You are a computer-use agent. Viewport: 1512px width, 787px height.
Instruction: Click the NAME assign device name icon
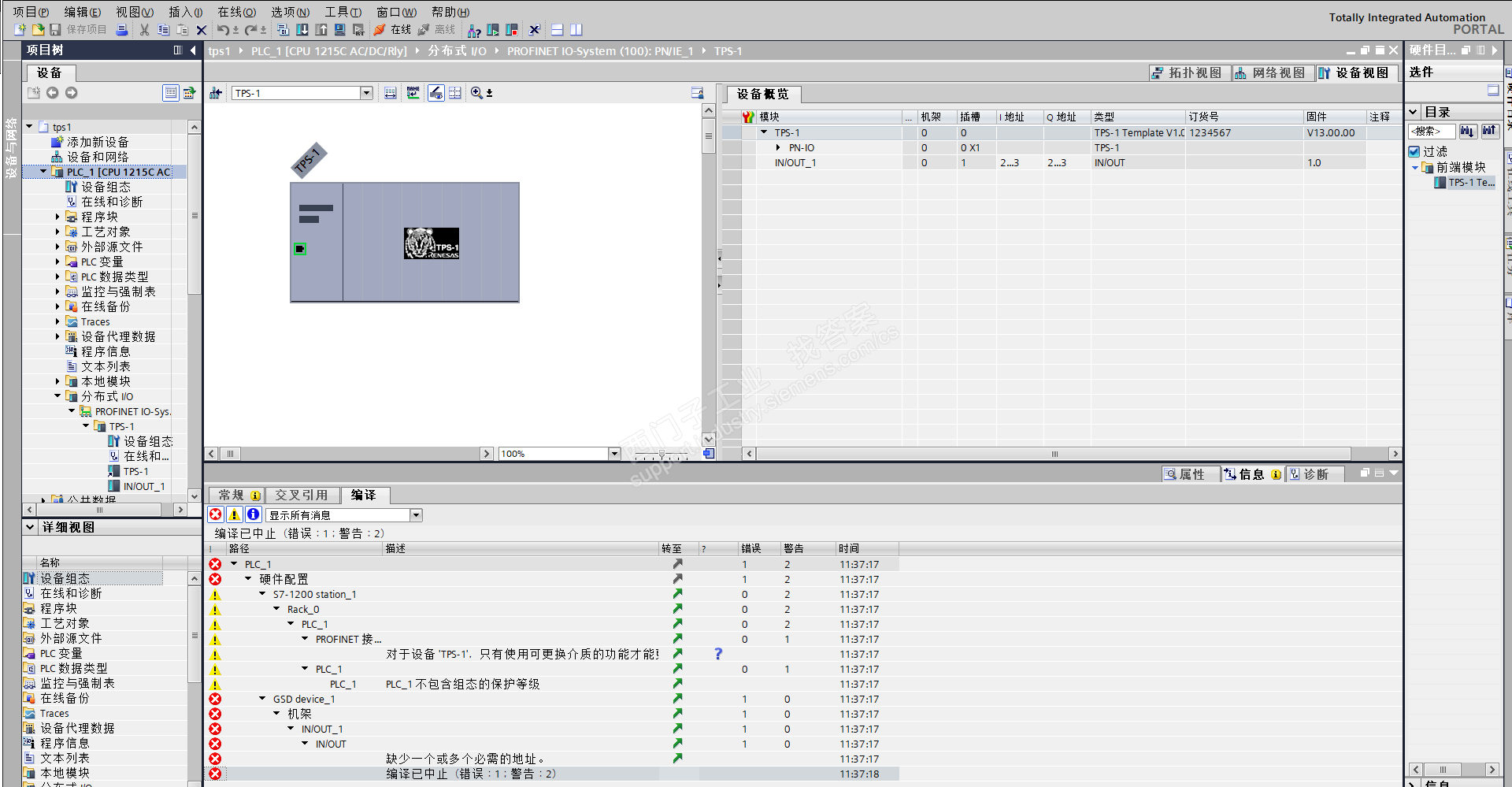pyautogui.click(x=413, y=93)
